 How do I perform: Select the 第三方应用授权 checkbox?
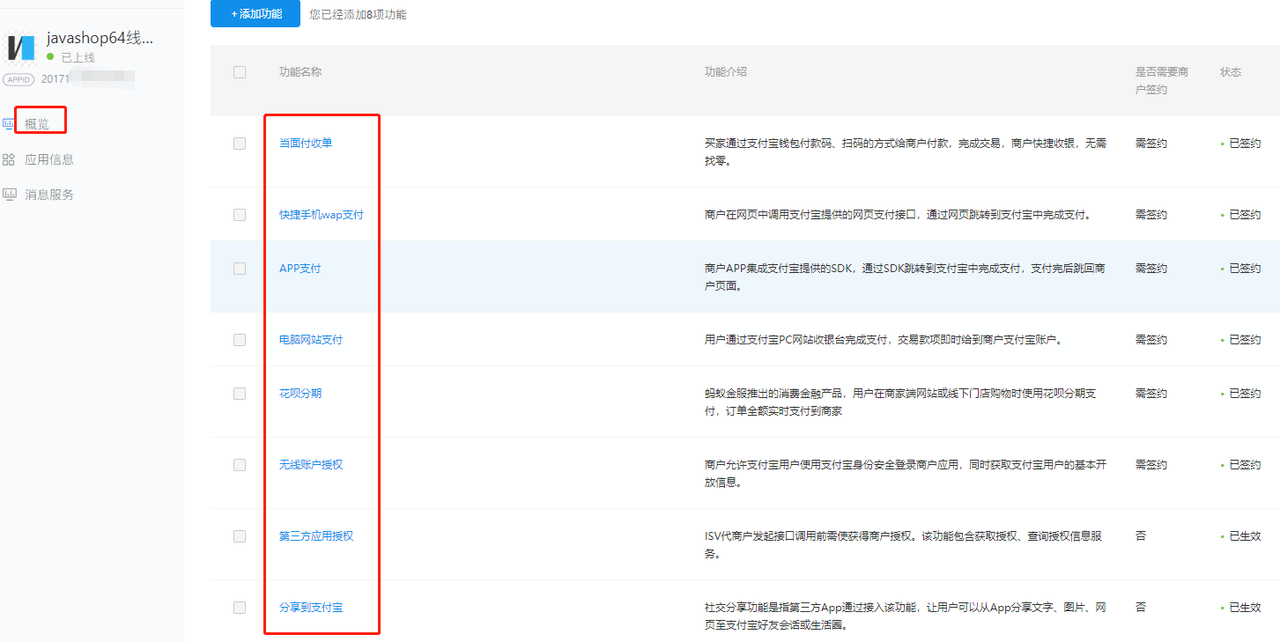pos(239,536)
